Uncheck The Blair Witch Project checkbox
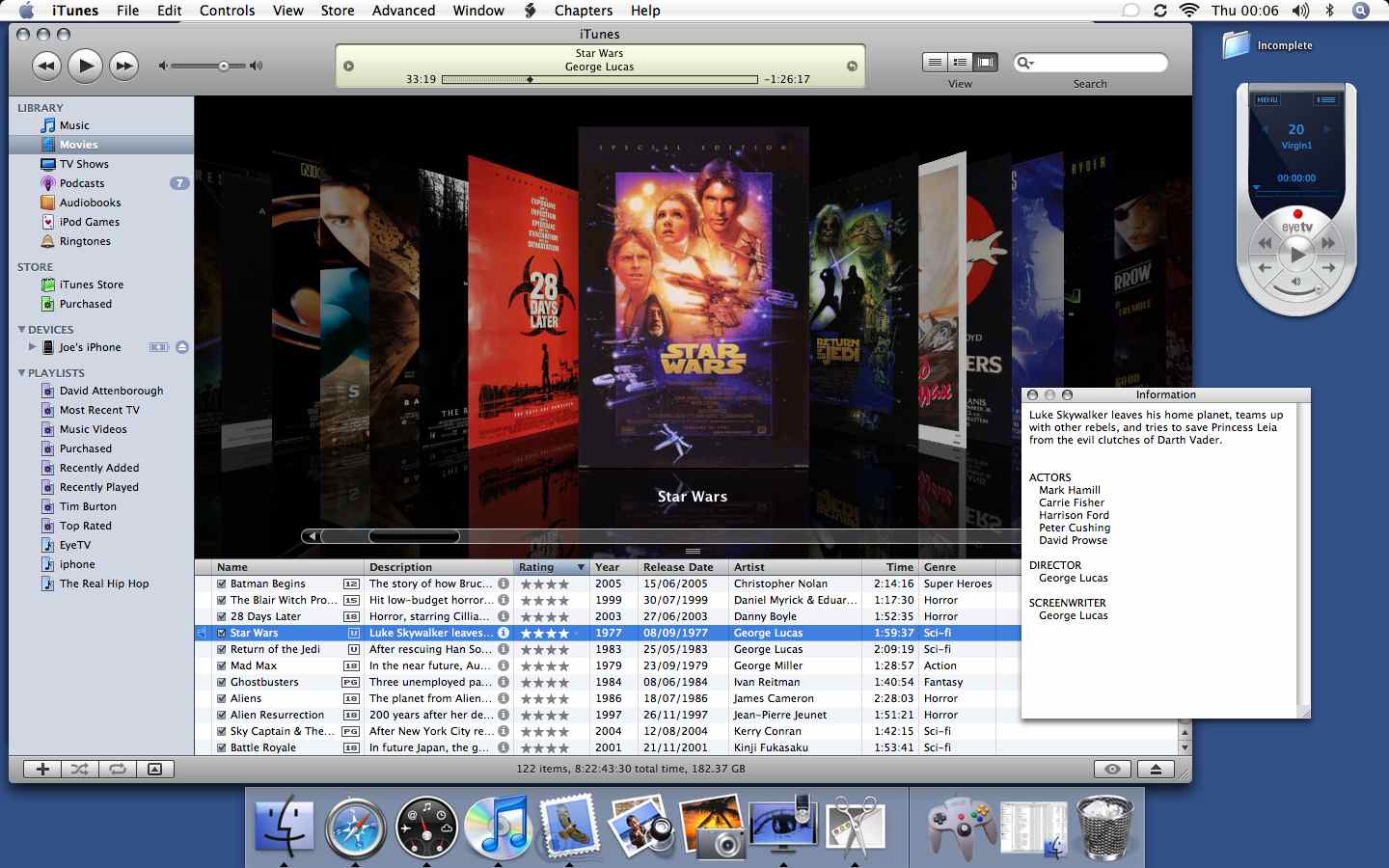Image resolution: width=1389 pixels, height=868 pixels. coord(222,600)
